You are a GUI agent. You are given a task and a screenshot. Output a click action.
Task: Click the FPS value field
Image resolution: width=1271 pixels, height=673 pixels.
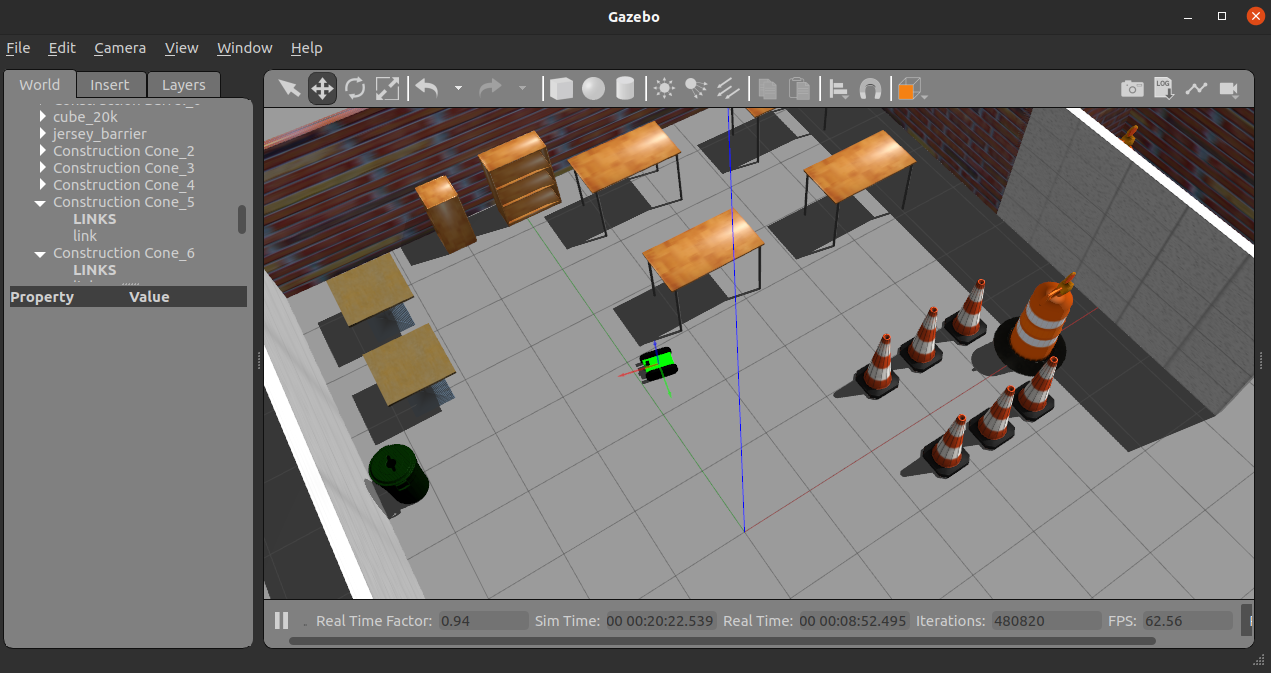[x=1187, y=621]
